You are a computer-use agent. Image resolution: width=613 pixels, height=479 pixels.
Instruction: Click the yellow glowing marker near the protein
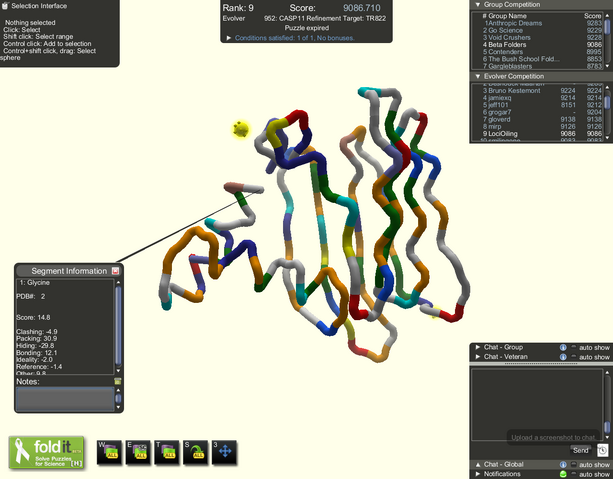(241, 129)
